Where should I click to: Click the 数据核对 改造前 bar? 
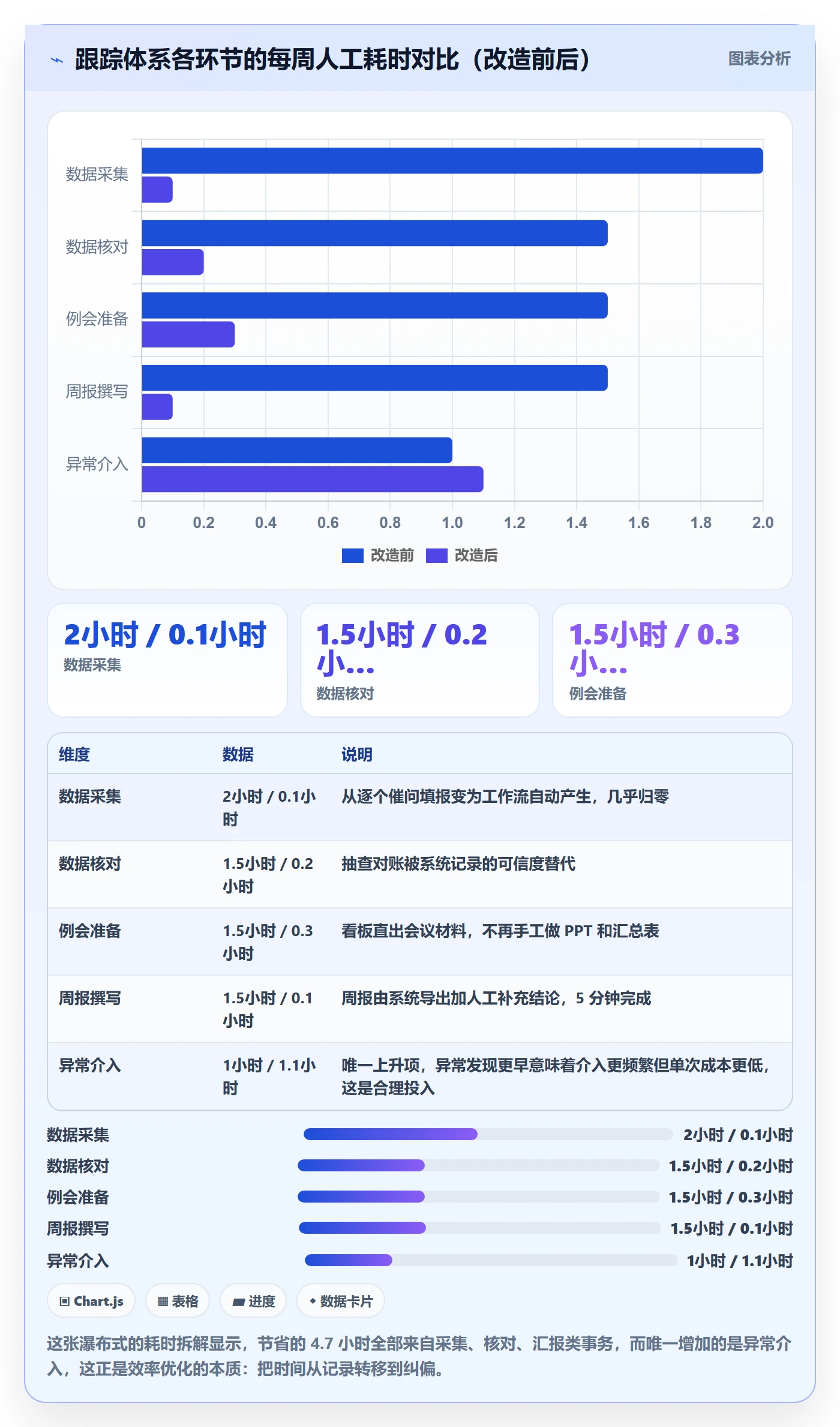tap(375, 233)
